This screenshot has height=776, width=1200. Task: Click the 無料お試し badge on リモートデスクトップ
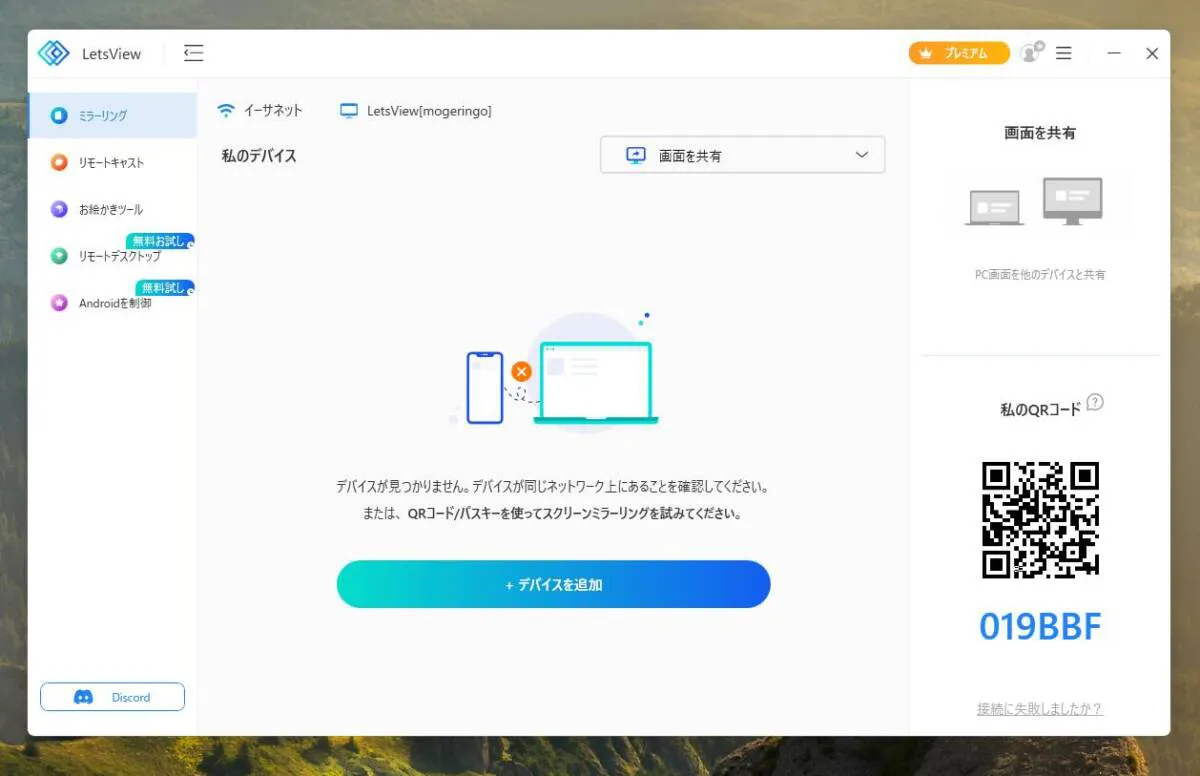pos(160,241)
